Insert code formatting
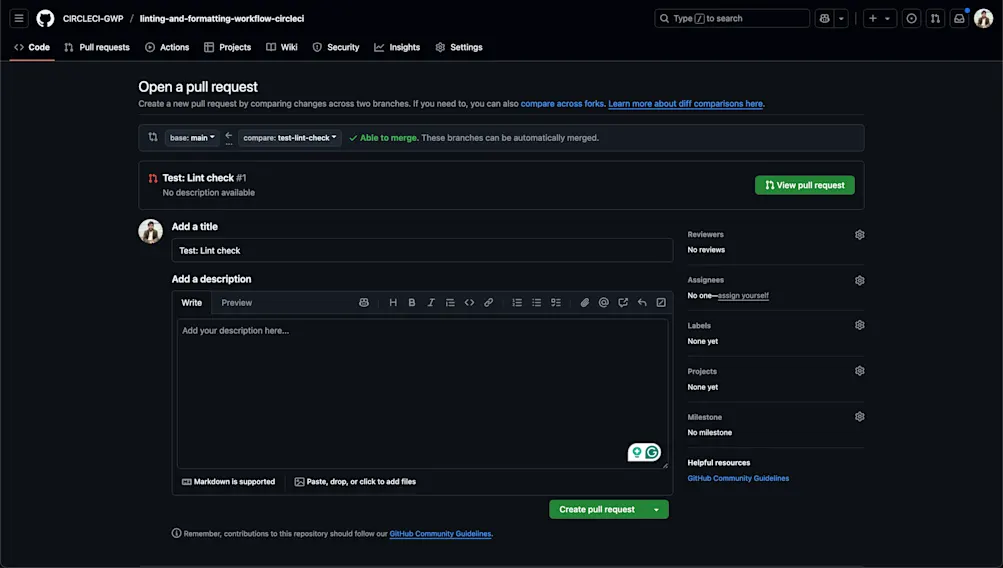This screenshot has width=1003, height=568. pyautogui.click(x=470, y=303)
